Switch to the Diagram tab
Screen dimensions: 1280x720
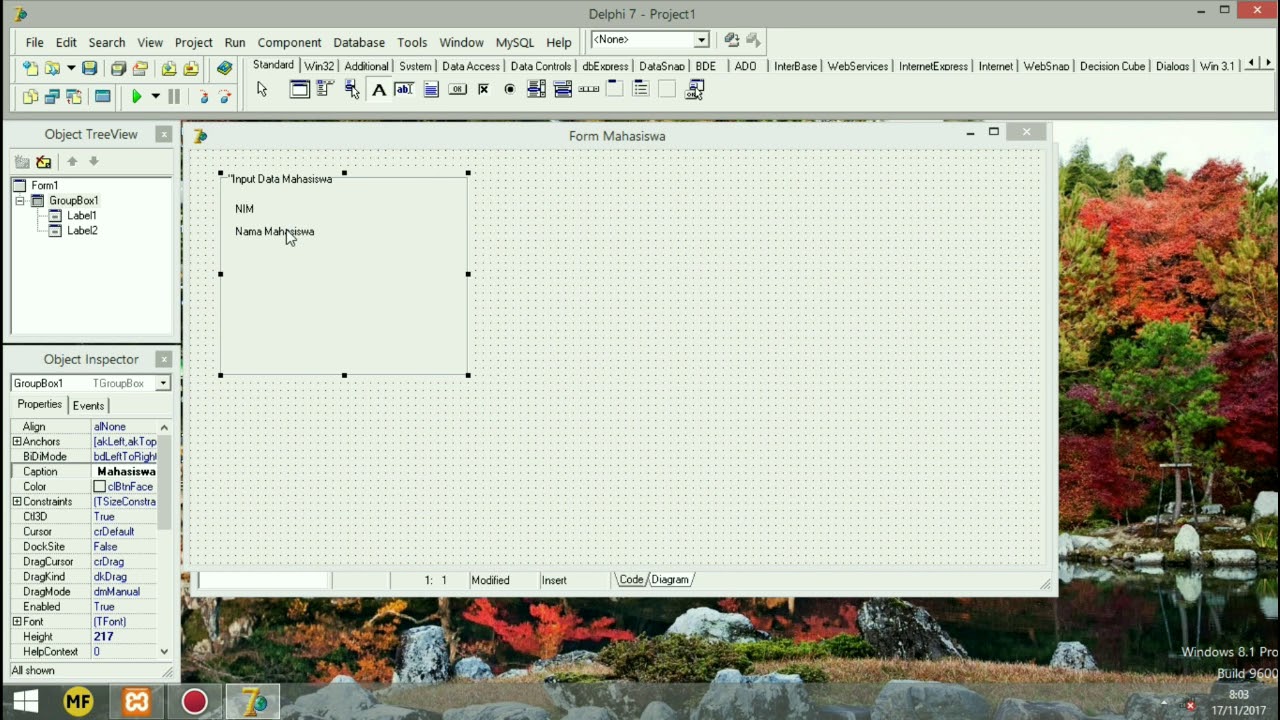point(670,580)
